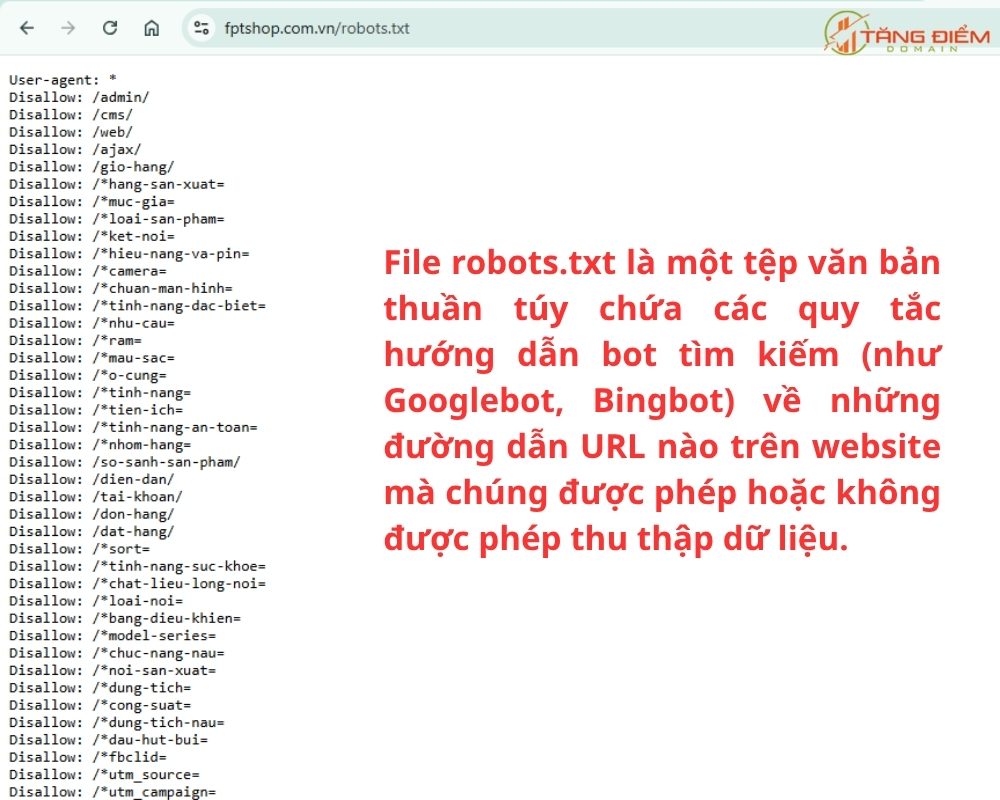Click the 'Disallow: /*ram=' line
Image resolution: width=1000 pixels, height=800 pixels.
(x=75, y=340)
